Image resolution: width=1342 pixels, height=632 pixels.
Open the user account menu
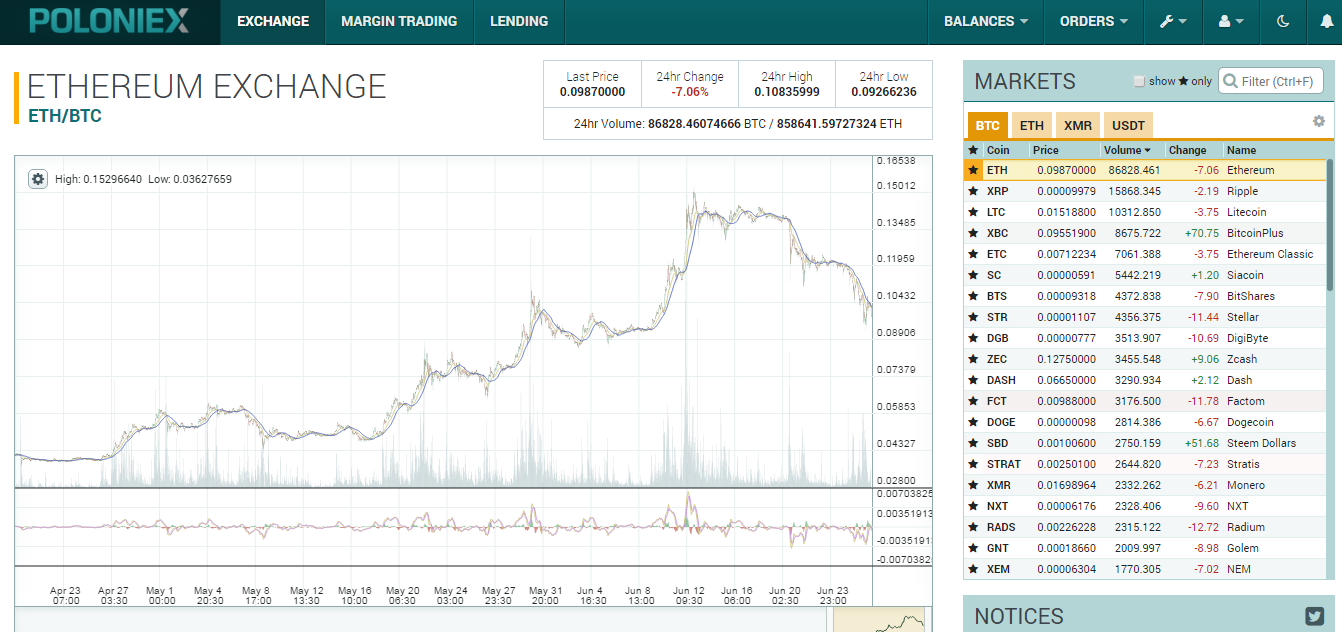tap(1231, 21)
